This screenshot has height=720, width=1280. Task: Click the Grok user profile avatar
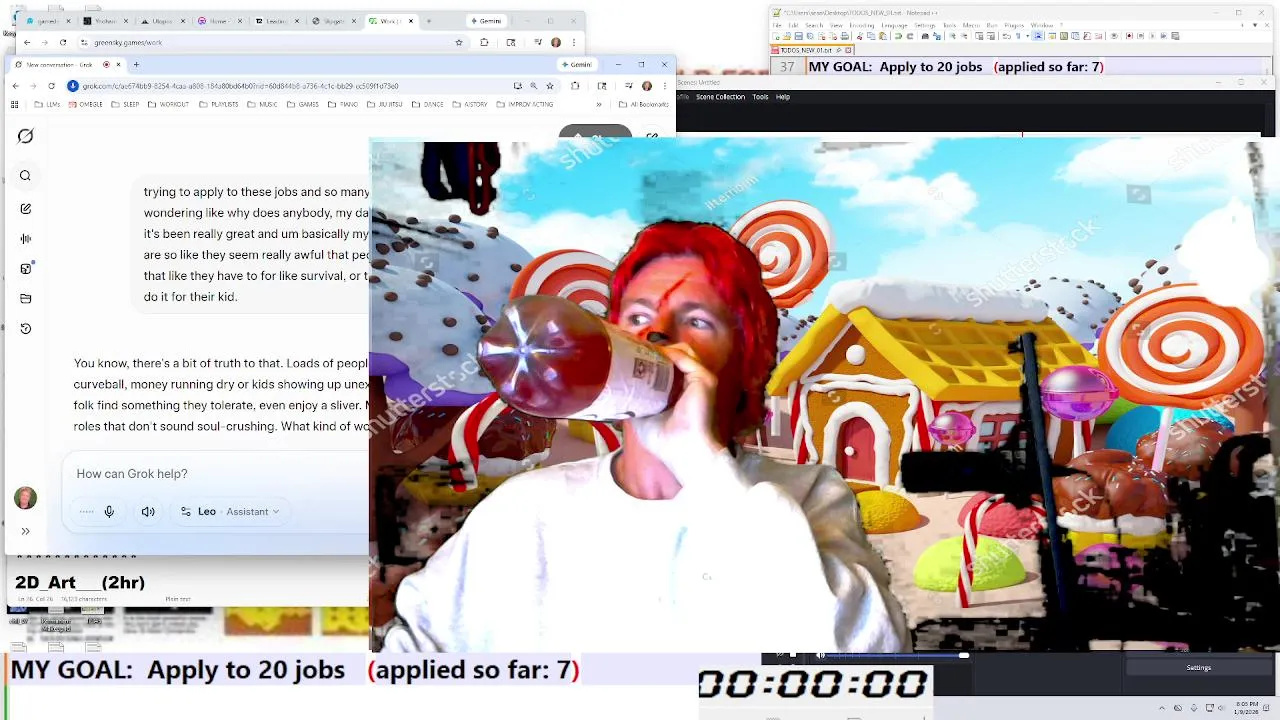coord(25,497)
